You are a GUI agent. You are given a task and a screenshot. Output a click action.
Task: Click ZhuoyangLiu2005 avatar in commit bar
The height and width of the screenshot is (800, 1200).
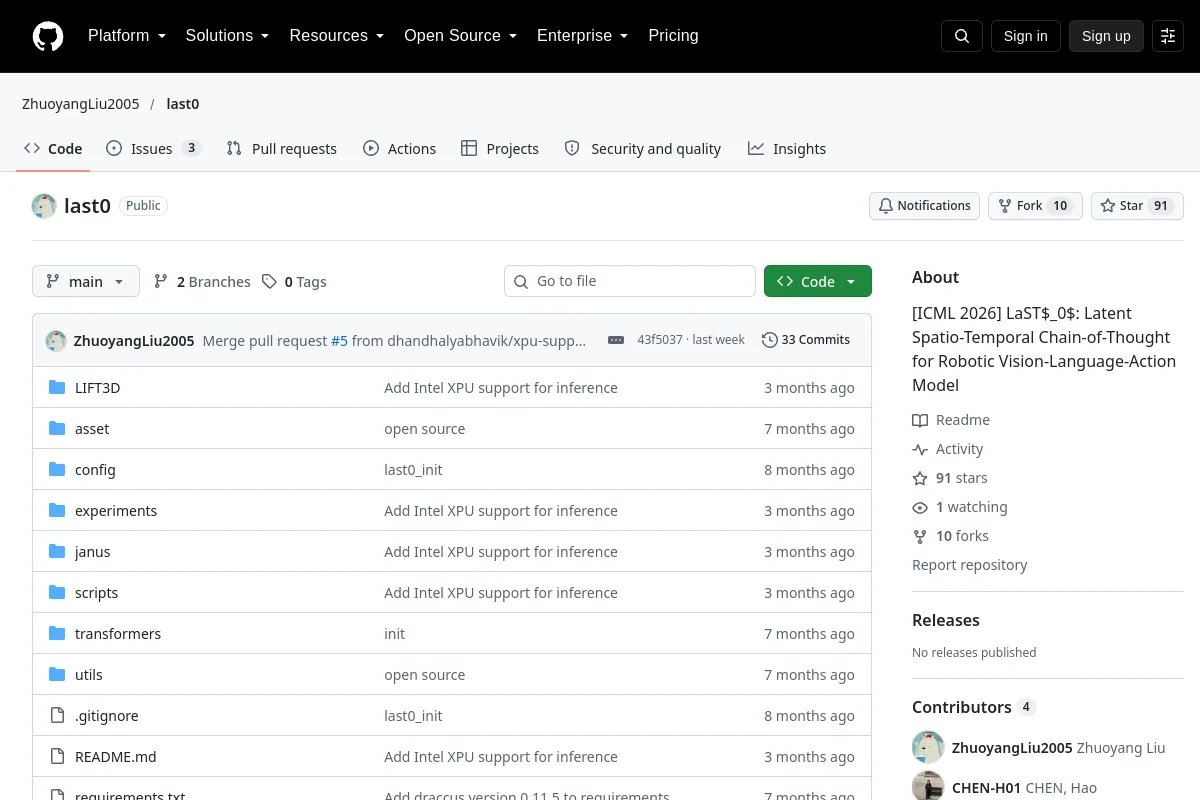[56, 340]
